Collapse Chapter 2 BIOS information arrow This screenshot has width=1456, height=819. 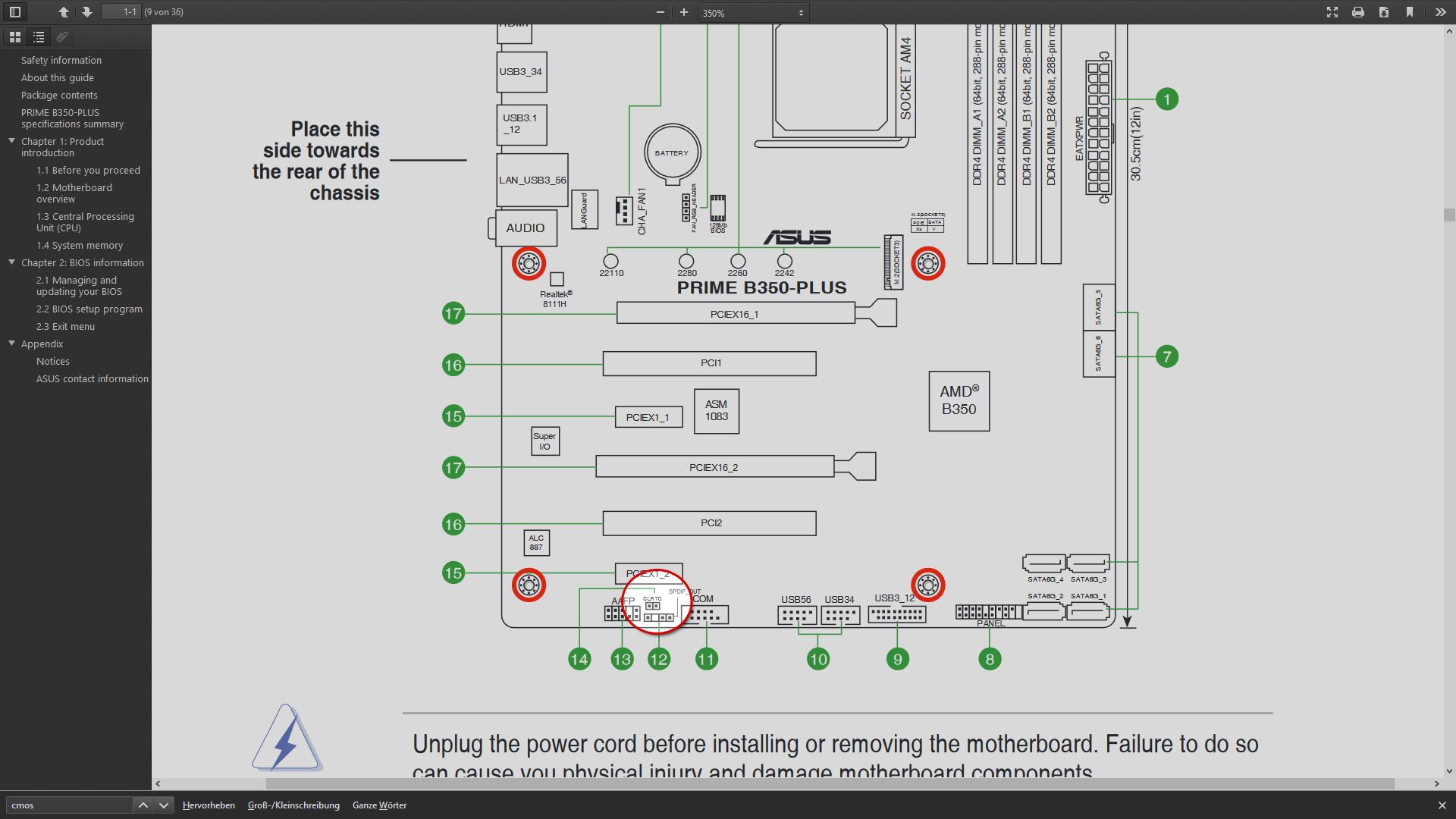11,262
